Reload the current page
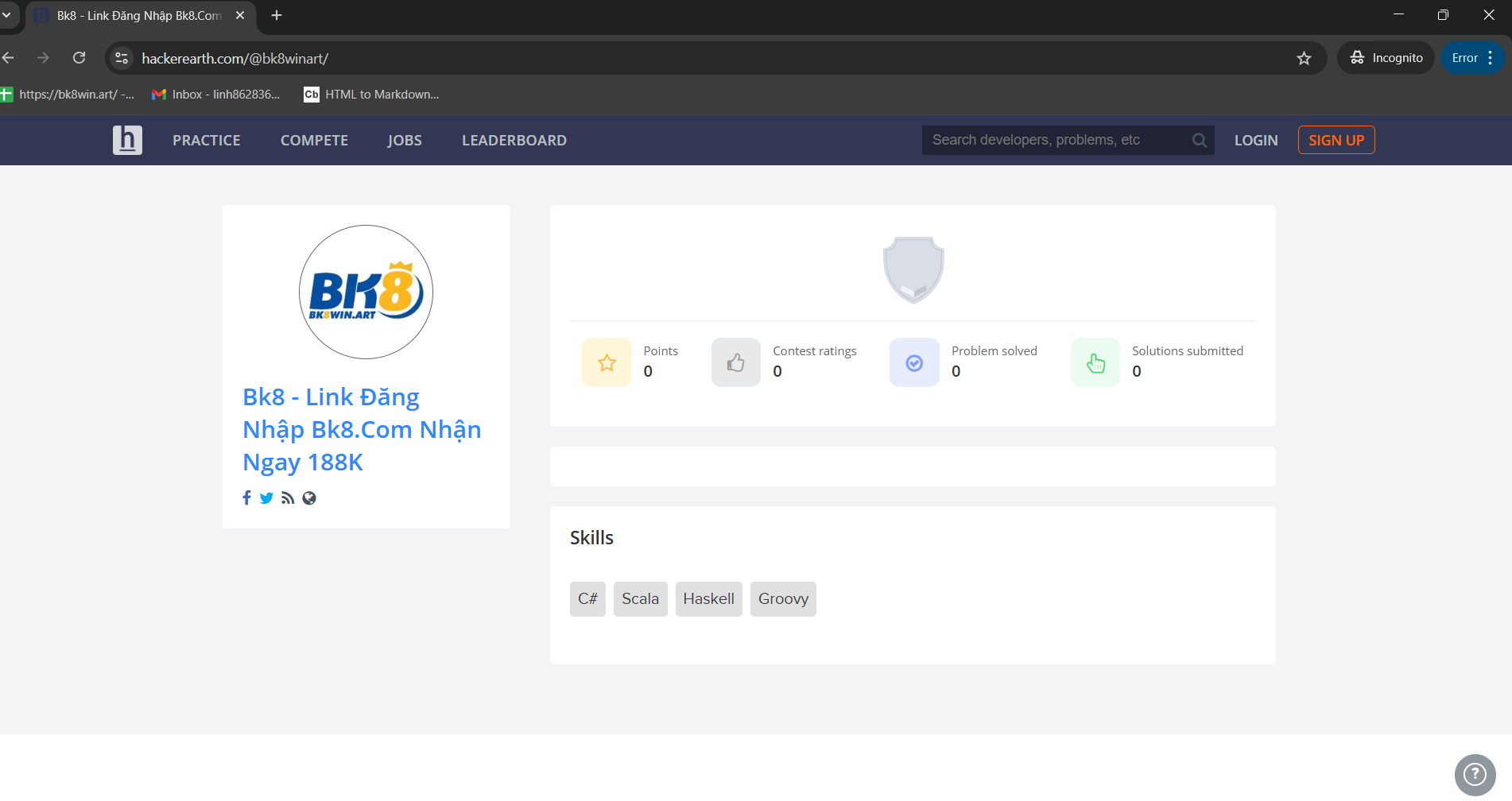Screen dimensions: 1512x801 point(79,58)
